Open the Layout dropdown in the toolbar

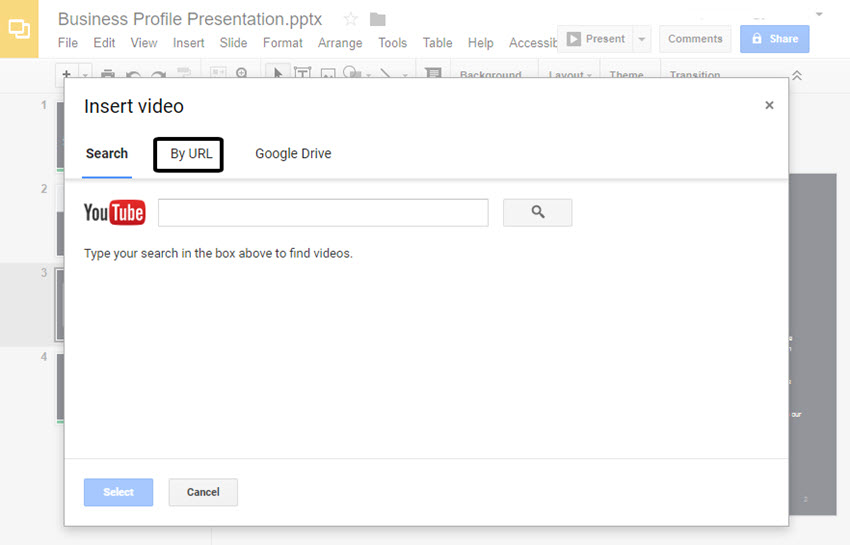coord(570,75)
